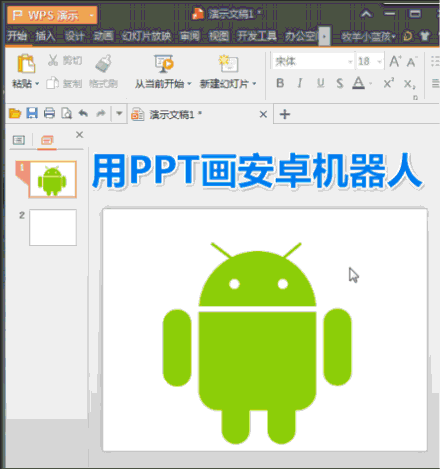Viewport: 440px width, 469px height.
Task: Toggle subscript formatting
Action: pyautogui.click(x=409, y=84)
